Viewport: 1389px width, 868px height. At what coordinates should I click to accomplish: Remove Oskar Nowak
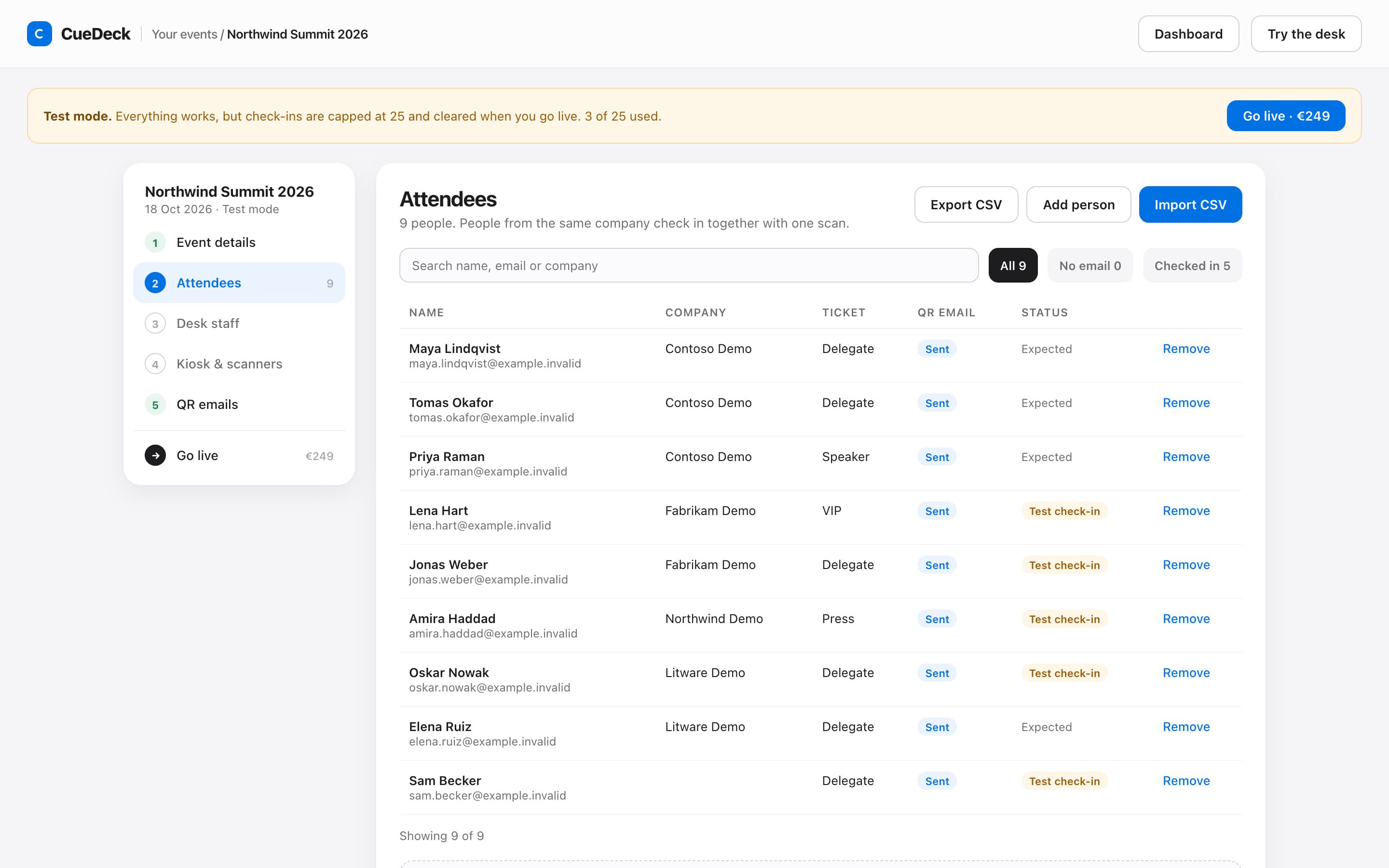tap(1186, 672)
